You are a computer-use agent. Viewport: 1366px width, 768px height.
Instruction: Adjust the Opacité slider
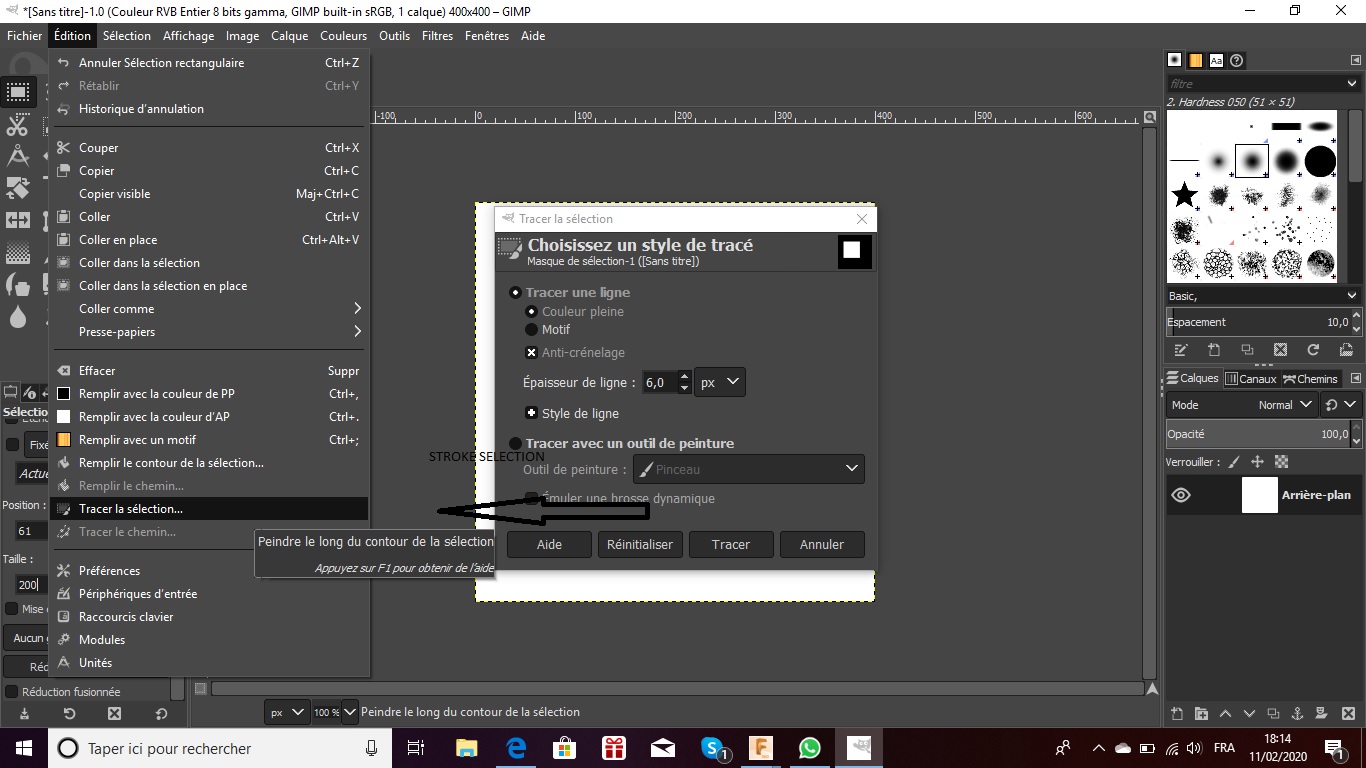[1257, 434]
